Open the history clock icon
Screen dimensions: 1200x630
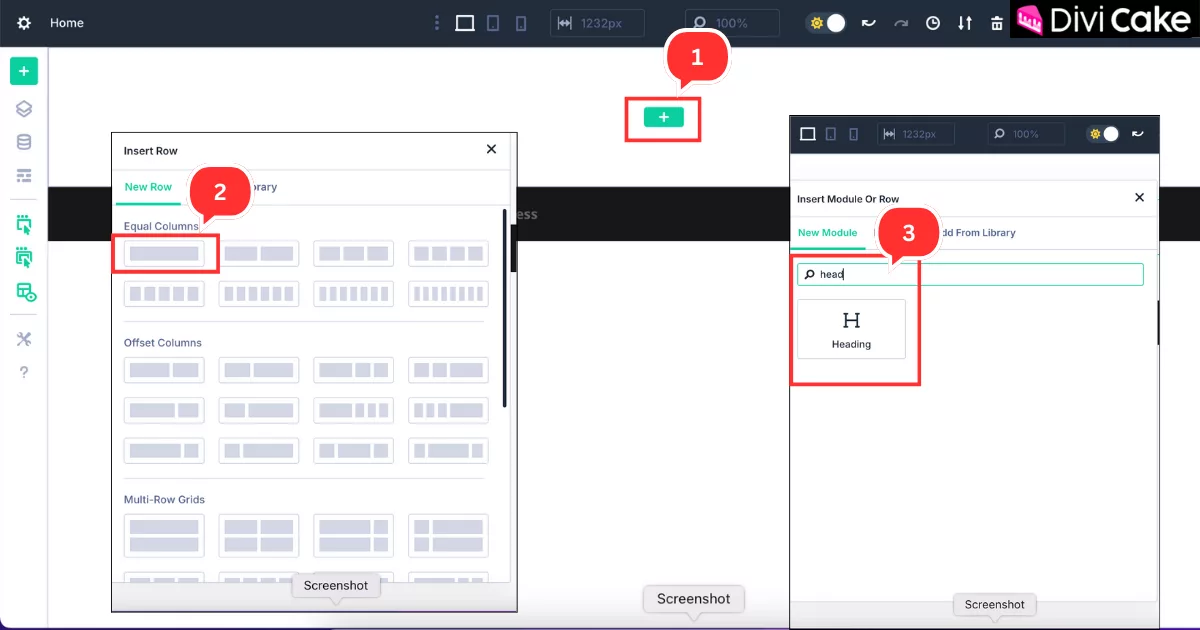933,23
